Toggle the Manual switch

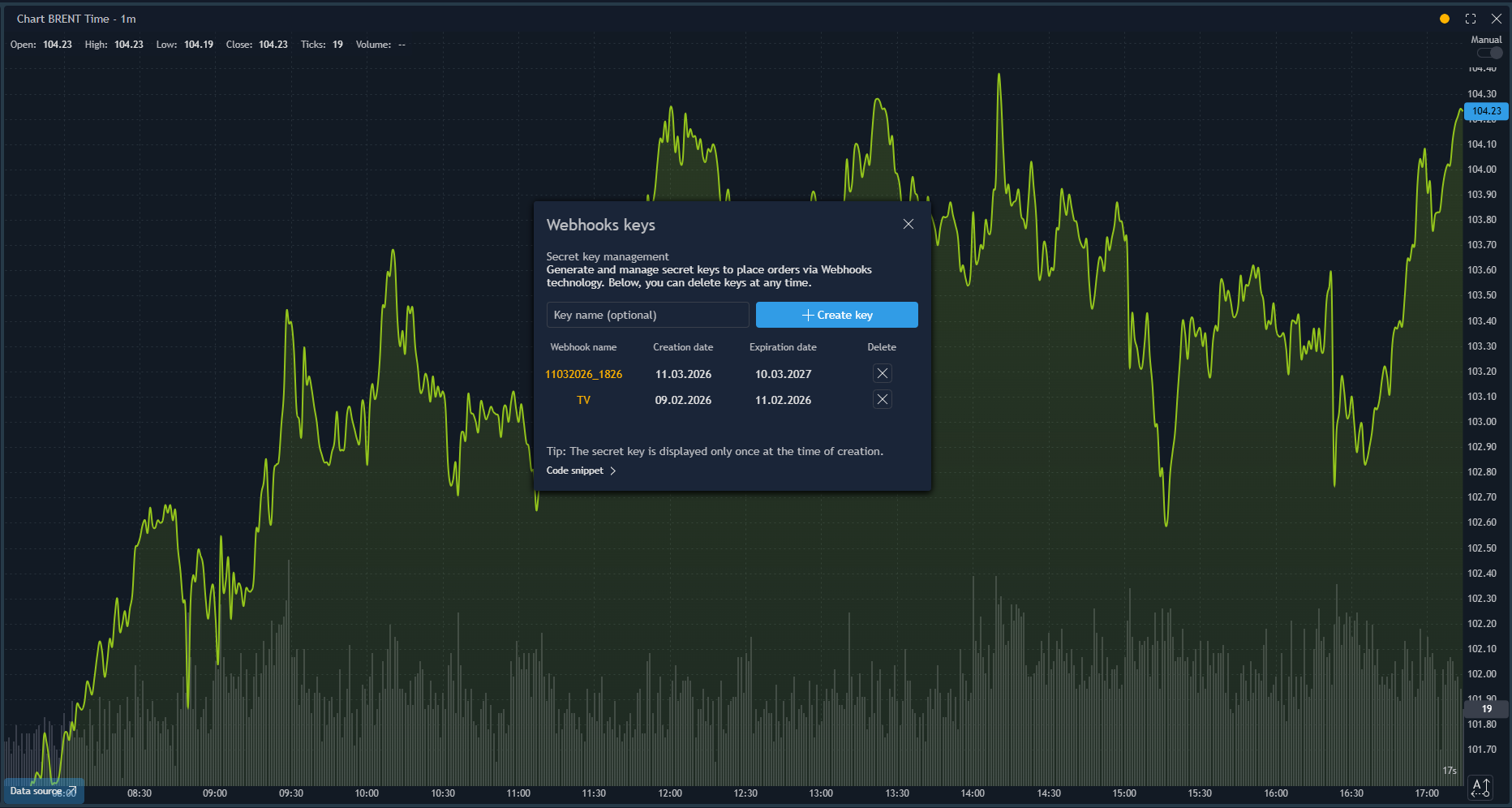point(1489,53)
